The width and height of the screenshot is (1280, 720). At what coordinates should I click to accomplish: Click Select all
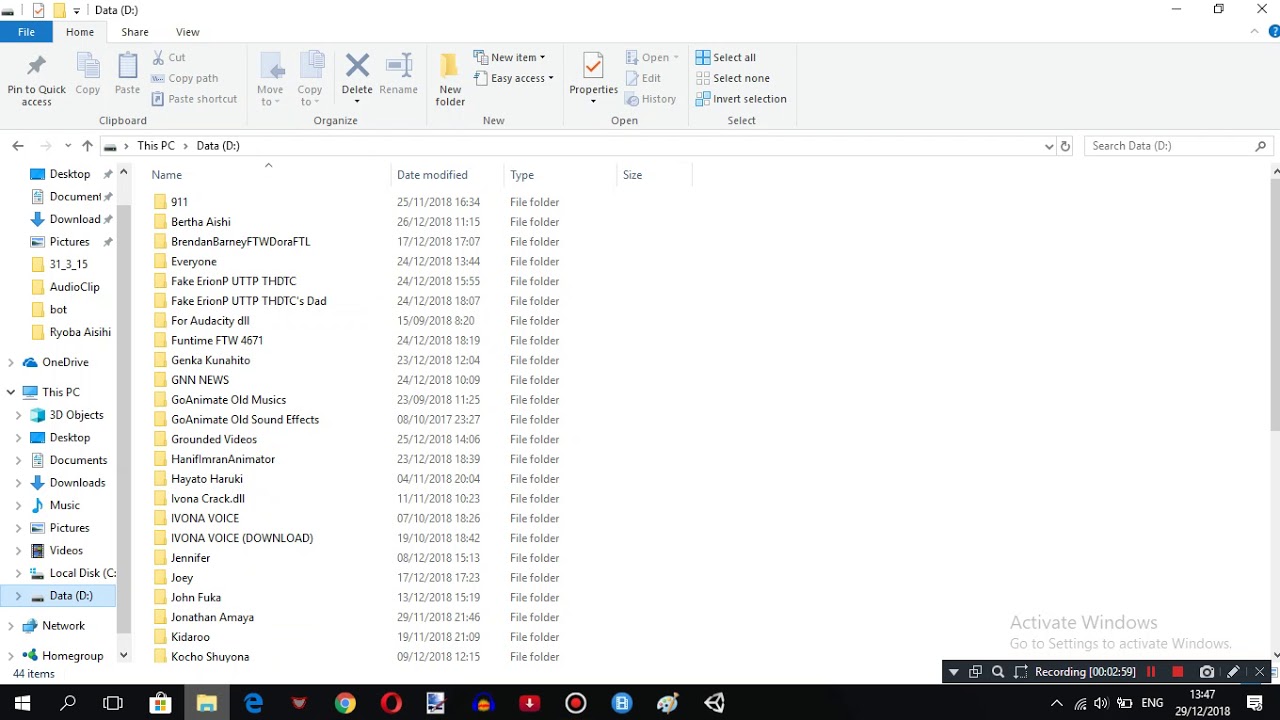[x=726, y=57]
